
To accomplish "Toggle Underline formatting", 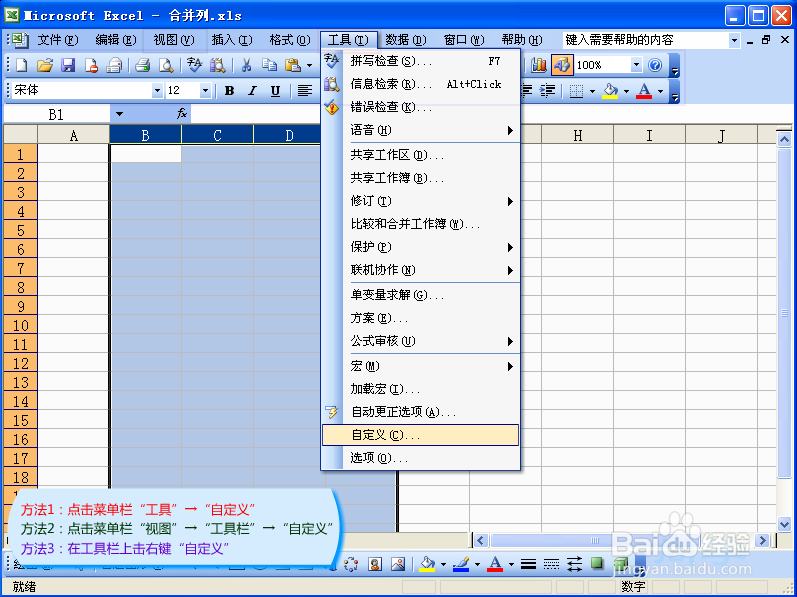I will pos(275,91).
